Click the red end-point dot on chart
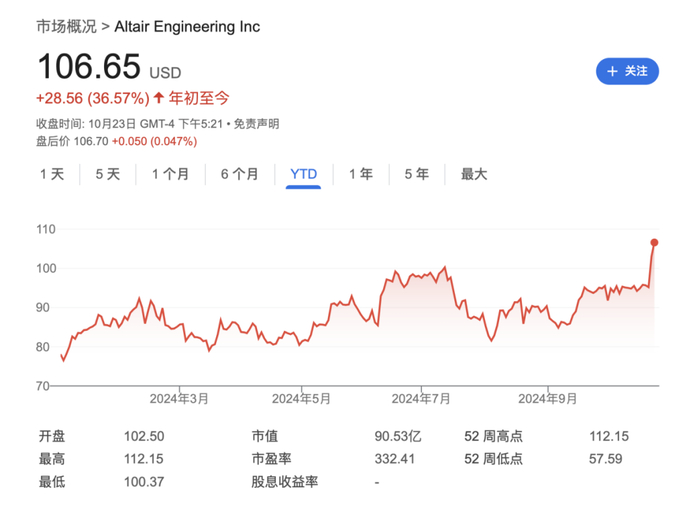Image resolution: width=700 pixels, height=506 pixels. 655,242
